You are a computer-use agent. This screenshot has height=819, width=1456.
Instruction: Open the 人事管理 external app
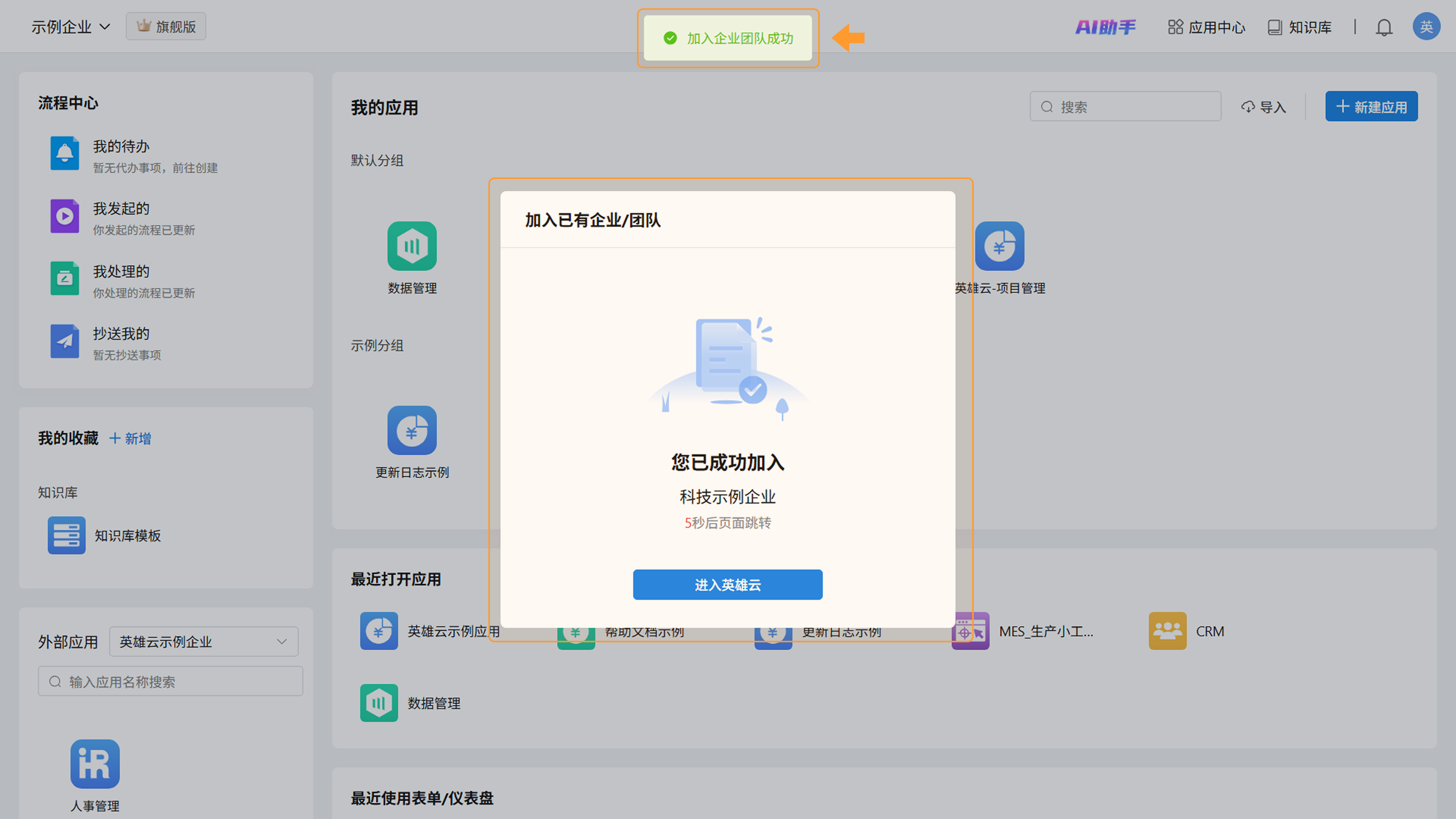(95, 764)
